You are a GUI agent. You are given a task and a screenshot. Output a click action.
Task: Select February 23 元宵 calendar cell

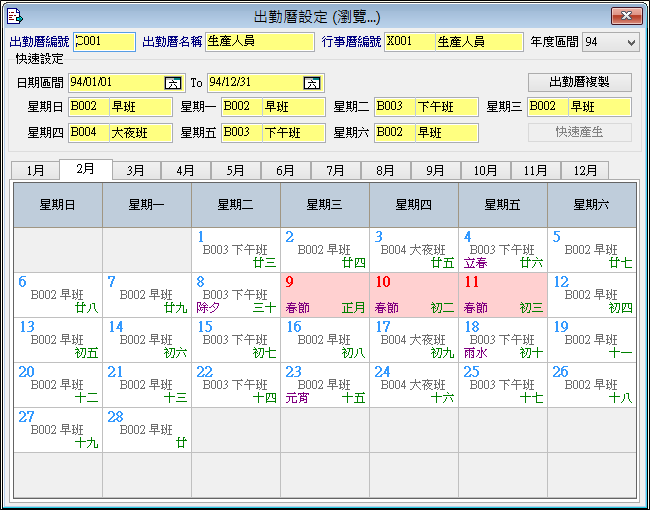tap(325, 385)
